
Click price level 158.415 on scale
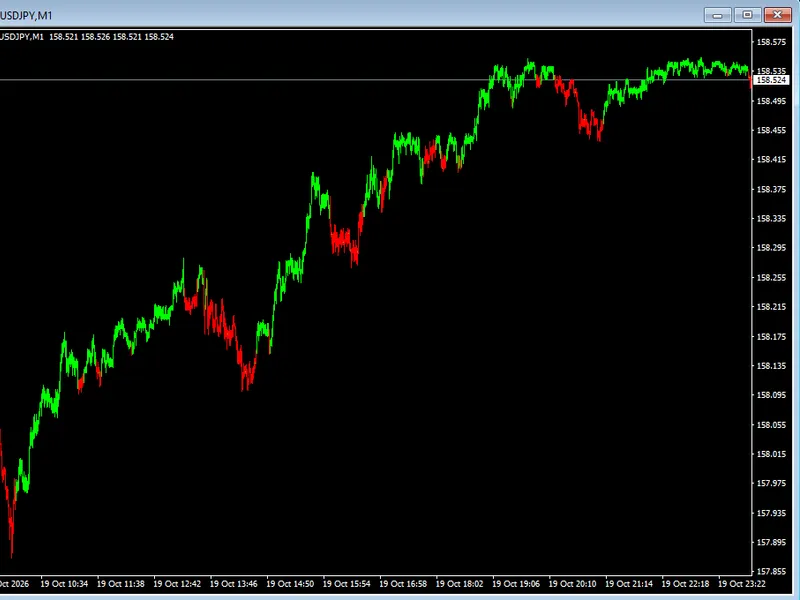point(771,160)
